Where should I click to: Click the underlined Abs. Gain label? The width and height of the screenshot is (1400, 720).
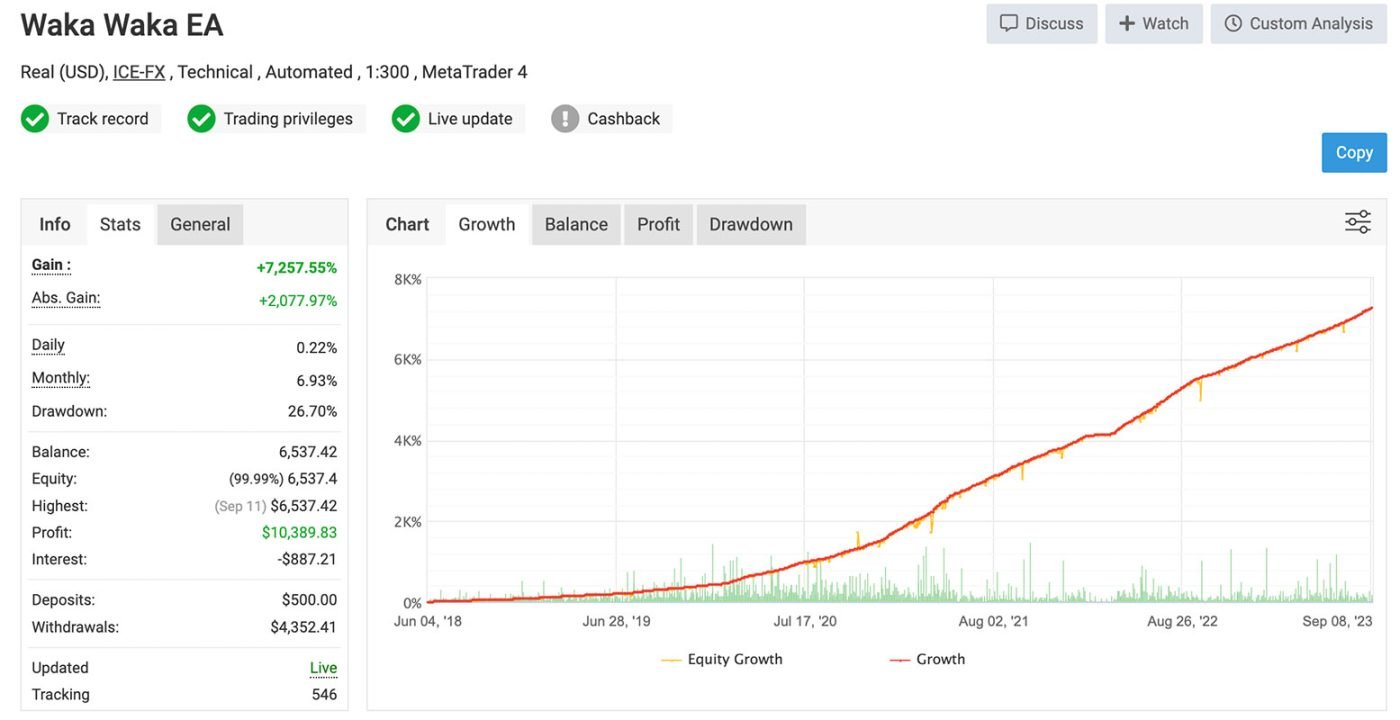(66, 298)
